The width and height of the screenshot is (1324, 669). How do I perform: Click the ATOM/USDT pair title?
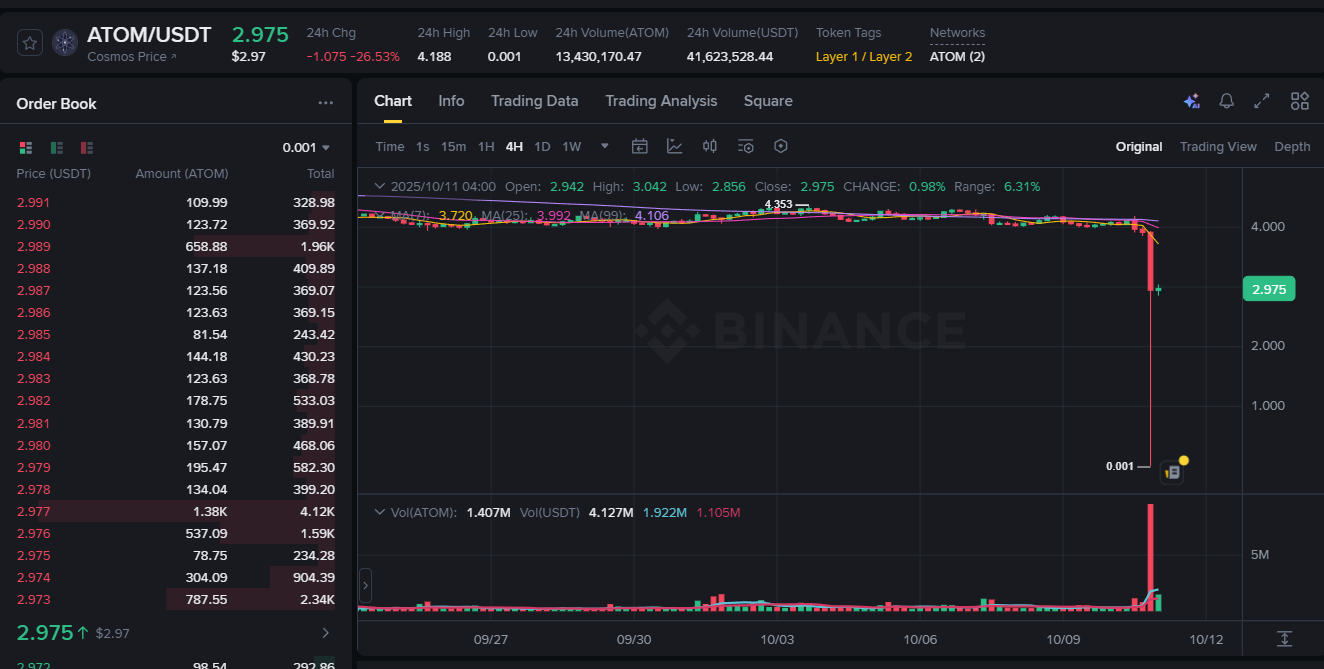click(149, 35)
